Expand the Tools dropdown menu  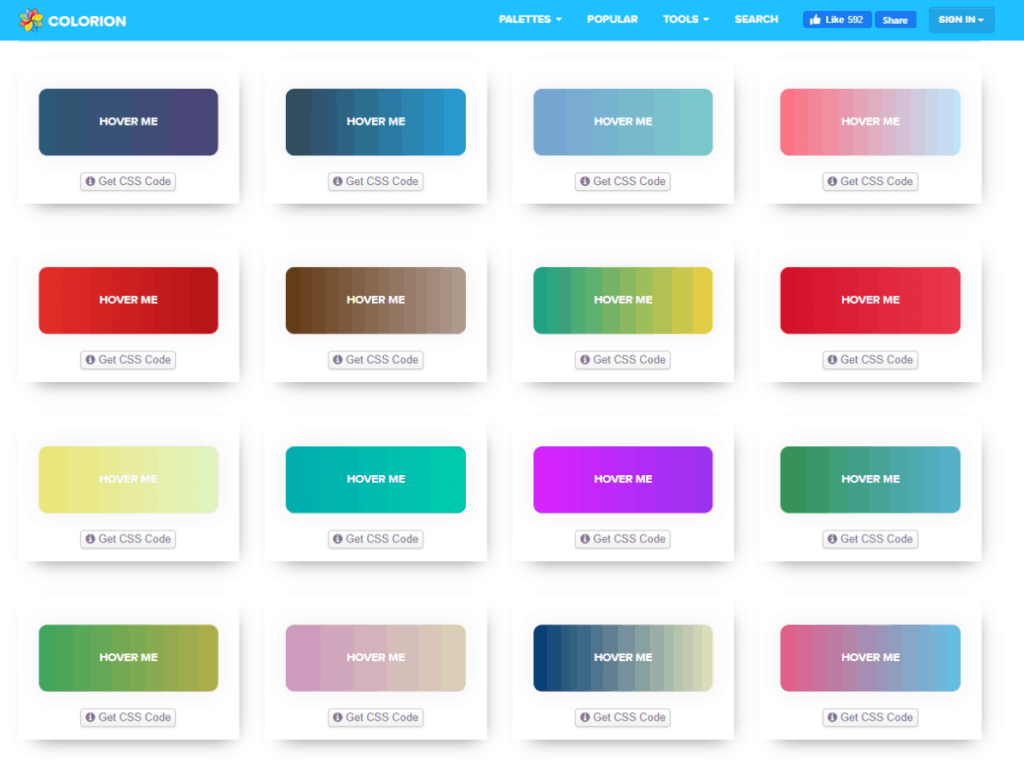(686, 20)
